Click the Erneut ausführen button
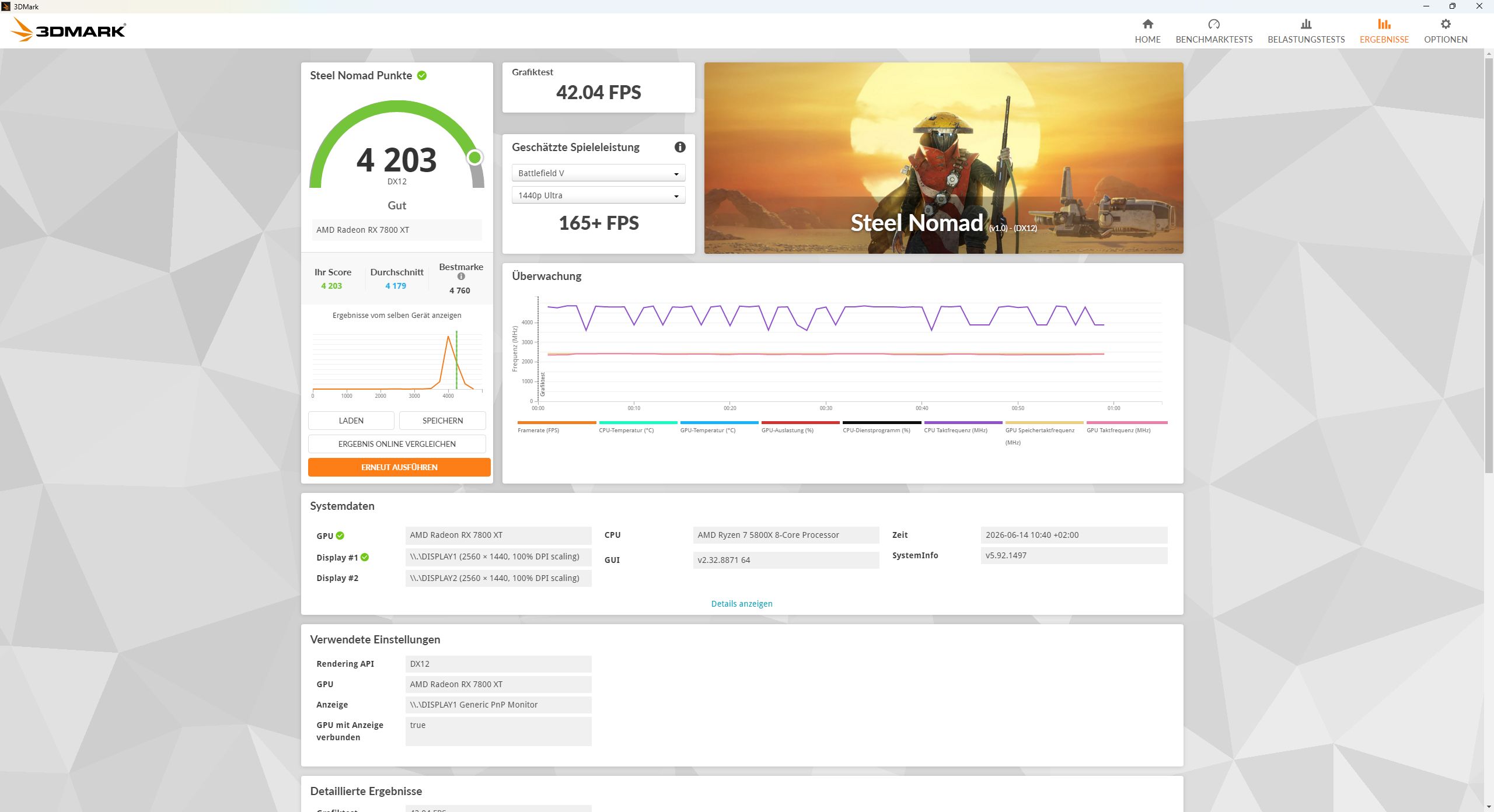Screen dimensions: 1494x812 click(399, 467)
